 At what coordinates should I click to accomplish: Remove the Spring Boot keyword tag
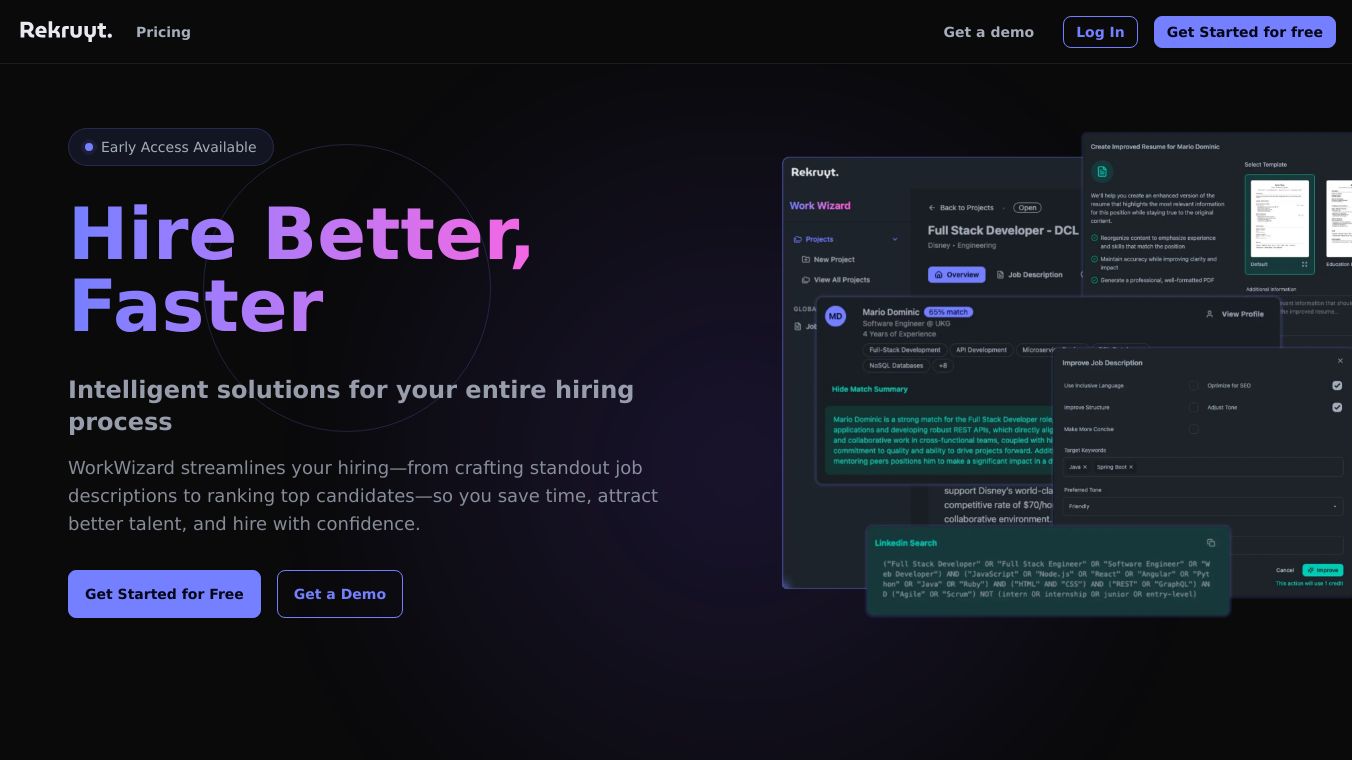click(1131, 467)
